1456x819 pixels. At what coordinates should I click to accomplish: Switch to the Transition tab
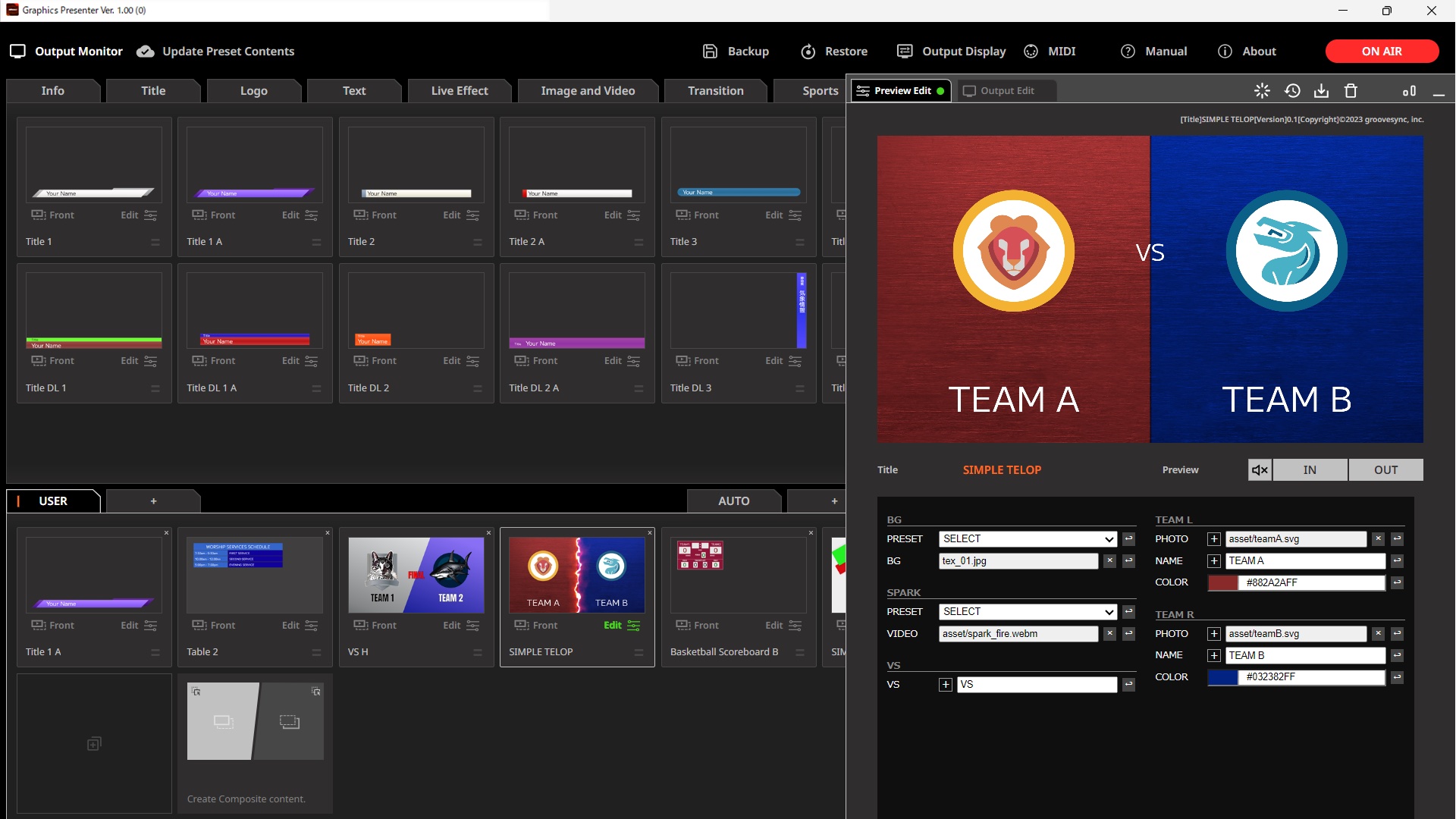[715, 90]
